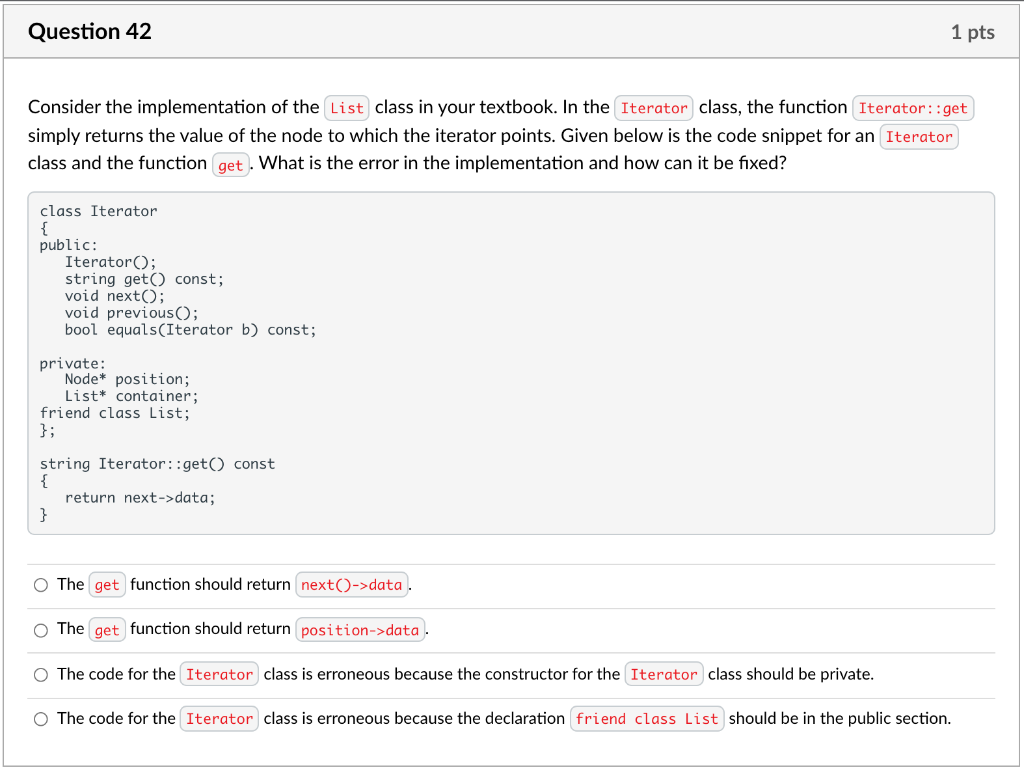Select the option about friend class List declaration
The width and height of the screenshot is (1024, 772).
[41, 718]
